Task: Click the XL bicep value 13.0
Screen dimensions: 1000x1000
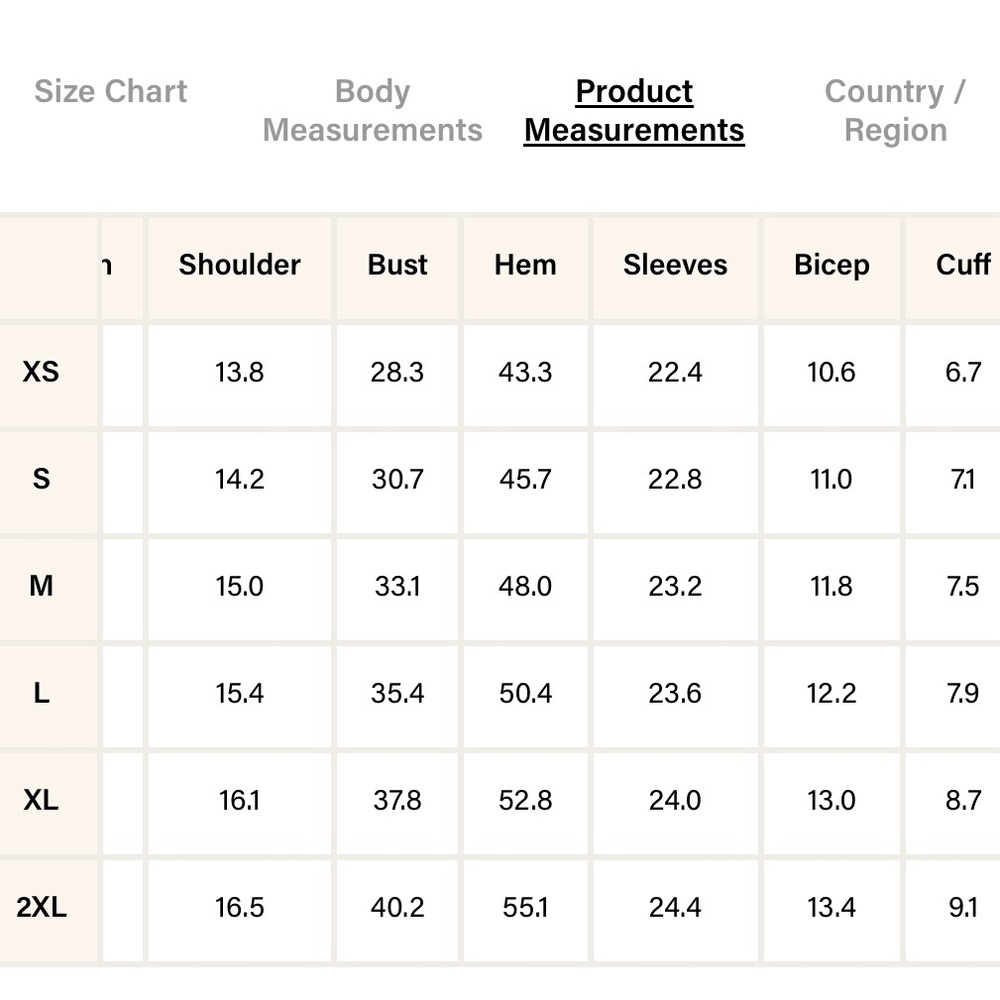Action: click(x=832, y=800)
